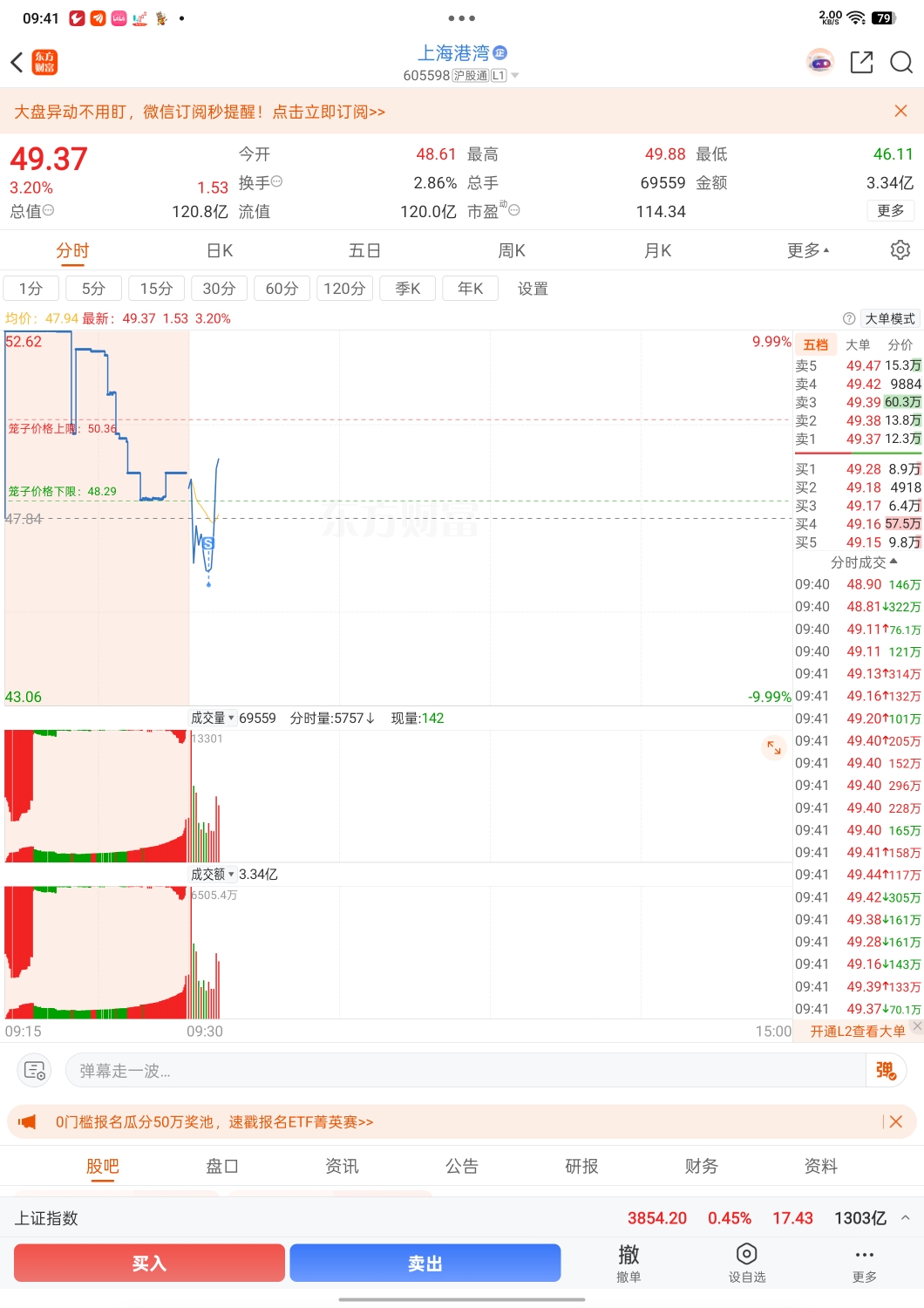Screen dimensions: 924x1308
Task: Open the 股吧 forum tab
Action: coord(102,1167)
